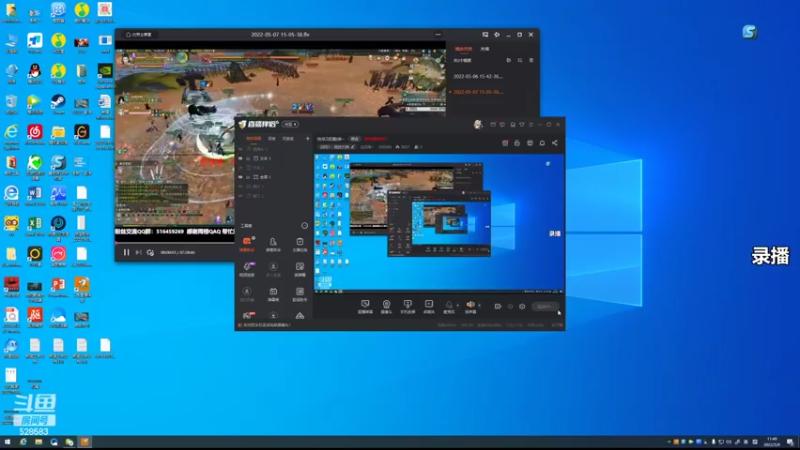Open the Windows Start menu
Image resolution: width=800 pixels, height=450 pixels.
tap(7, 442)
